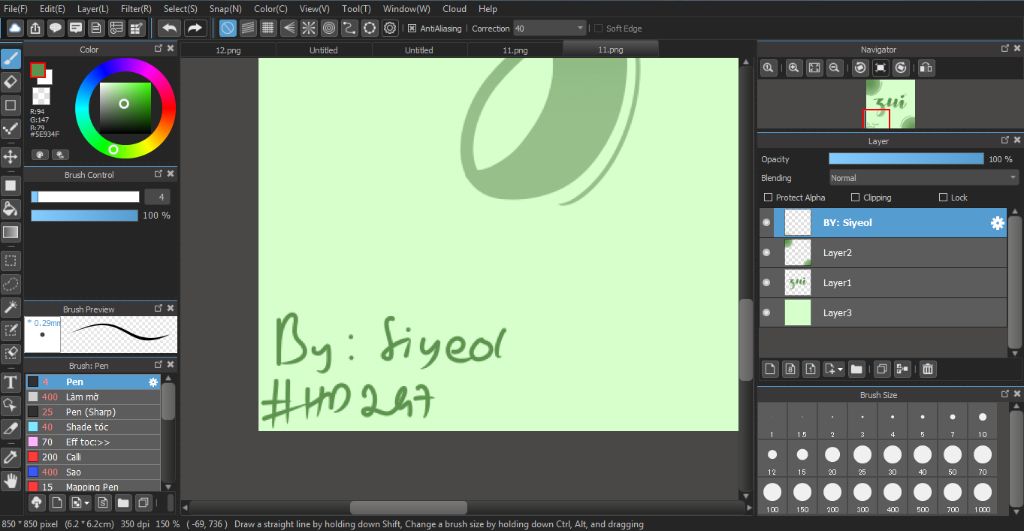
Task: Zoom out using Navigator minus magnifier
Action: (834, 68)
